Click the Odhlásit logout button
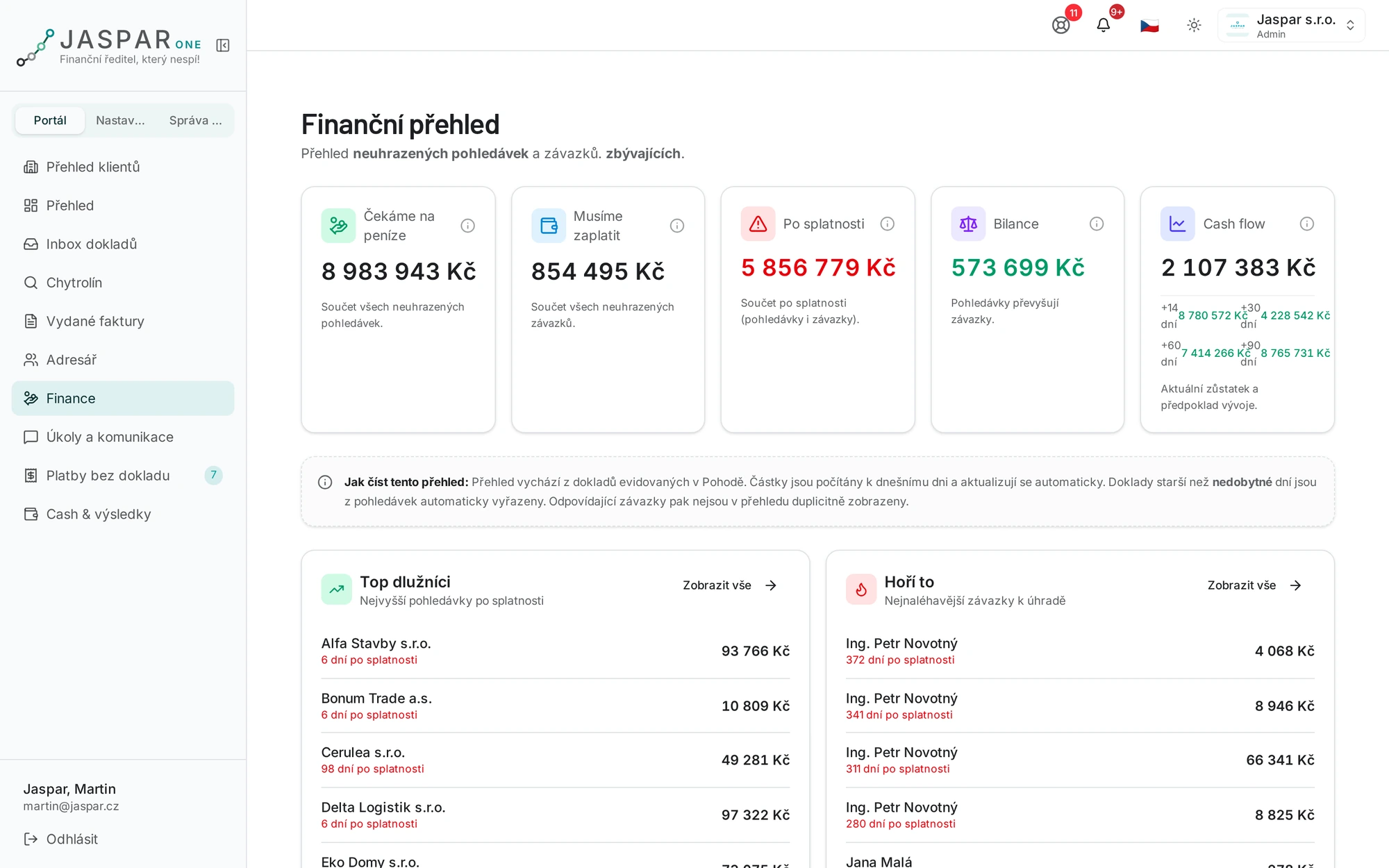 [61, 839]
